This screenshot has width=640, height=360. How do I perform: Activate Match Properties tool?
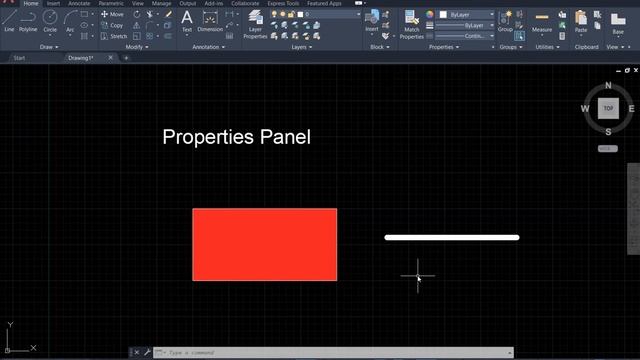tap(411, 24)
